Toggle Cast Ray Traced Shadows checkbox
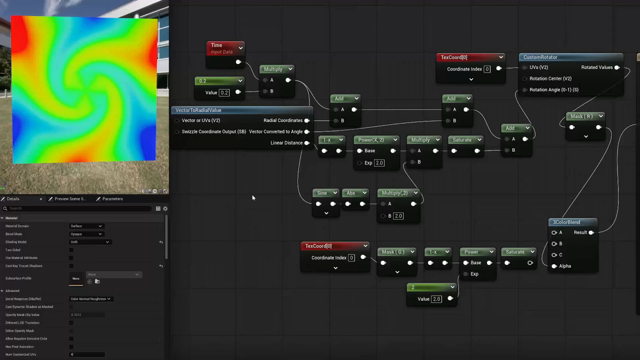 tap(71, 266)
